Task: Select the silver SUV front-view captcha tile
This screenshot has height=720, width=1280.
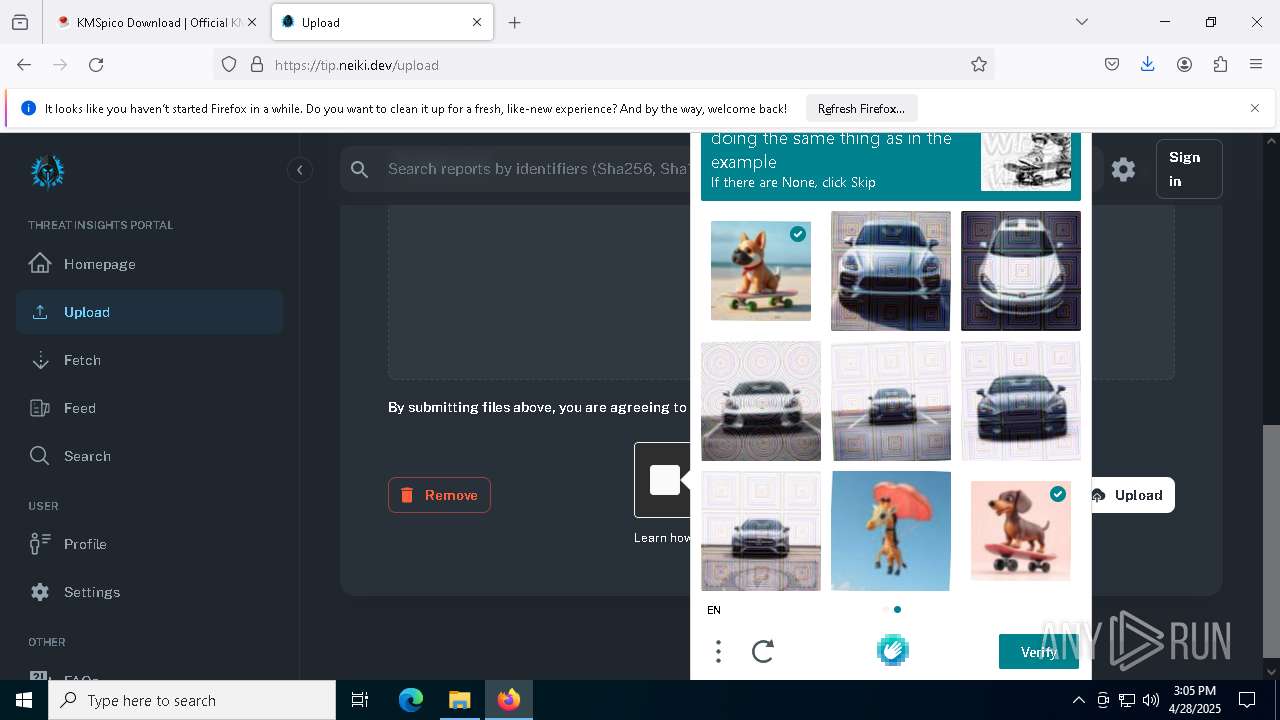Action: [891, 271]
